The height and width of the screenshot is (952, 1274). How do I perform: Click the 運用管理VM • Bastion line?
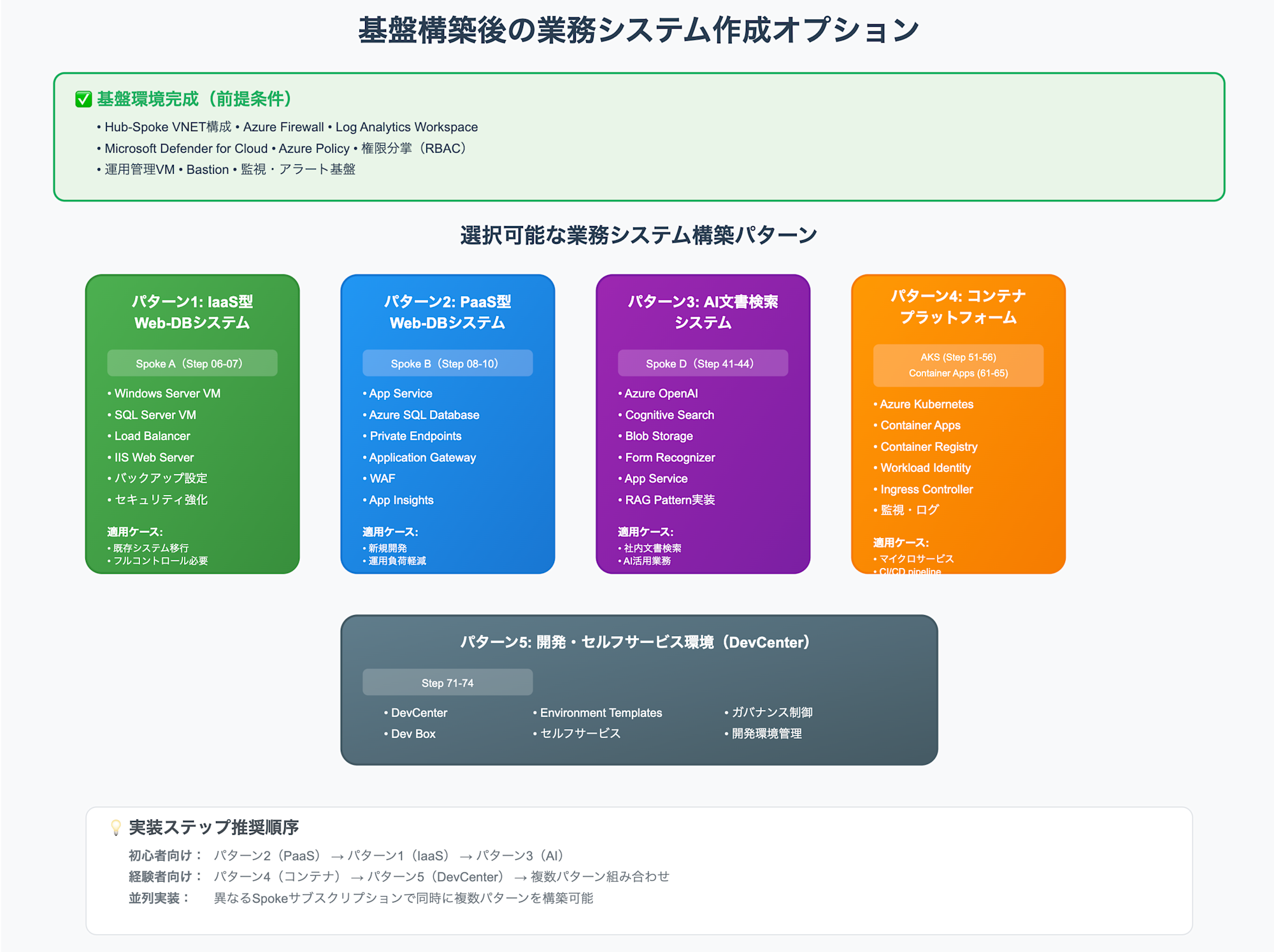[x=225, y=169]
